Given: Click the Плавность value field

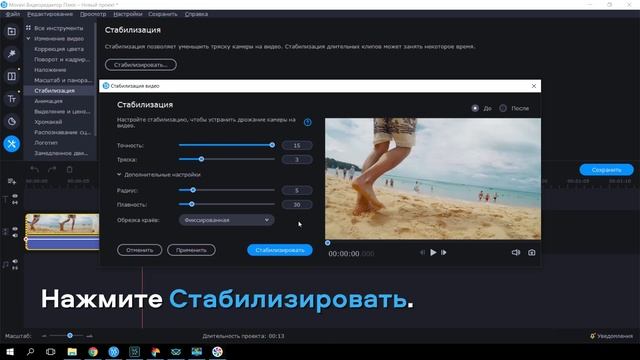Looking at the screenshot, I should [297, 204].
